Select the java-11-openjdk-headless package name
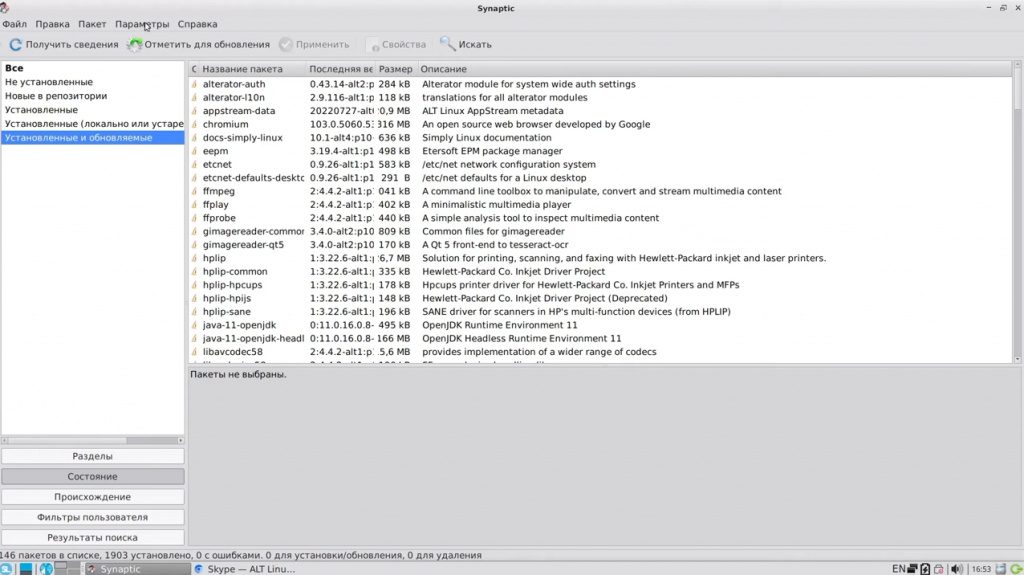 (253, 338)
